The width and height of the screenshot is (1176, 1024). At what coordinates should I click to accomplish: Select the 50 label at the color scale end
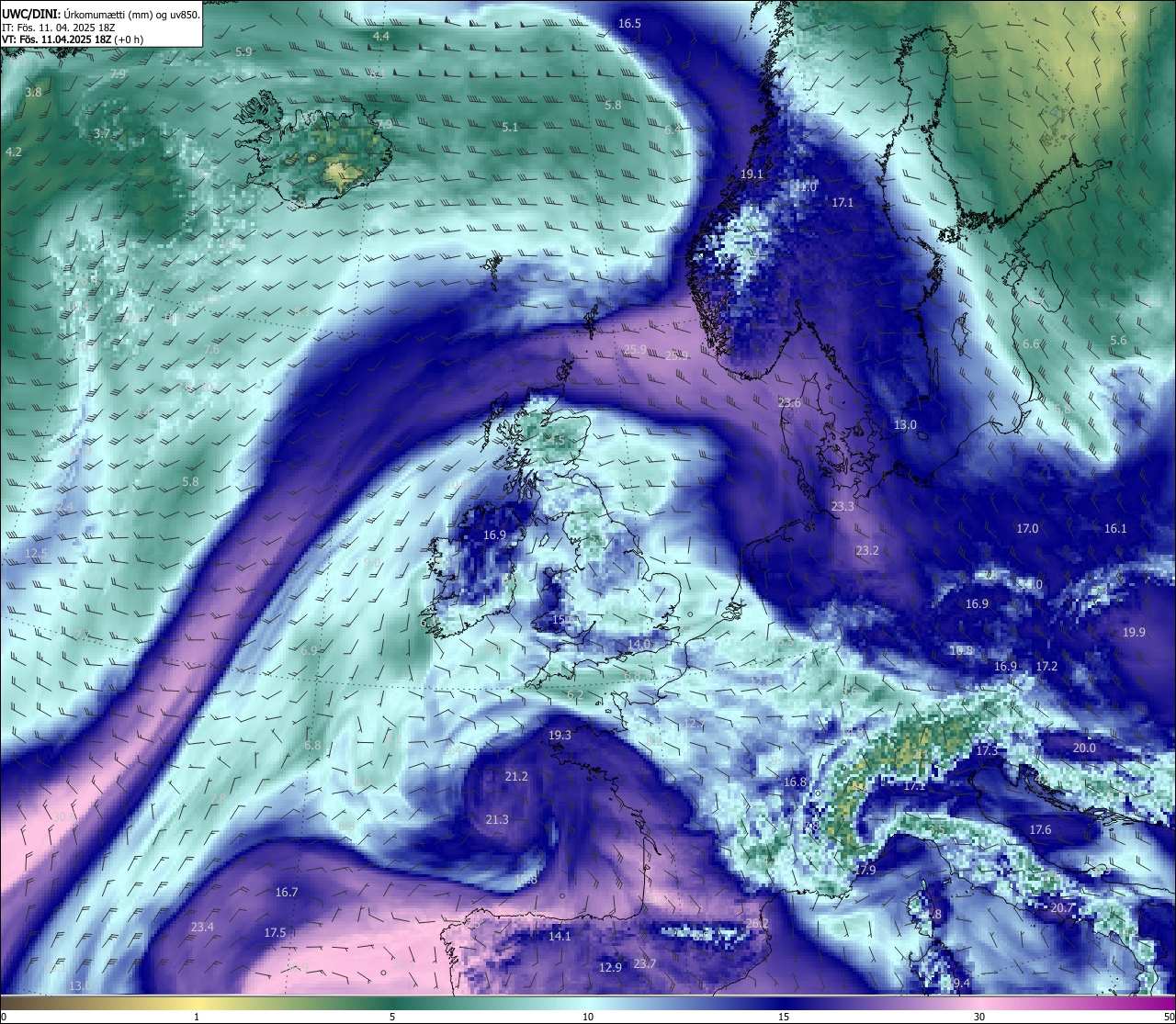pyautogui.click(x=1168, y=1017)
